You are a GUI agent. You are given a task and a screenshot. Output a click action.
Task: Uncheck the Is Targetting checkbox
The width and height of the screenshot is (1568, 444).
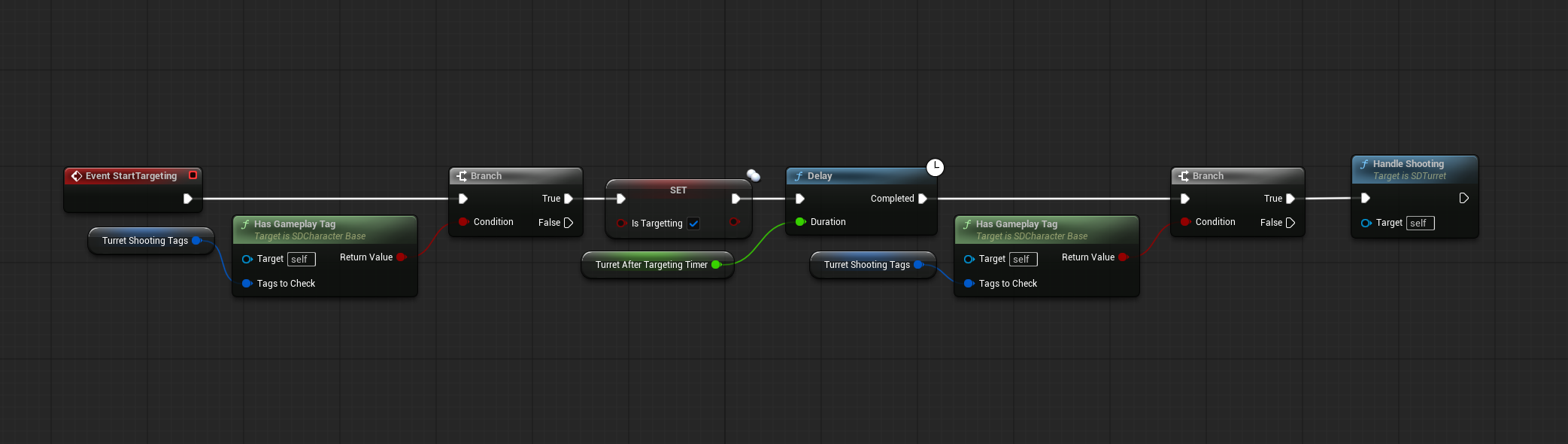tap(693, 224)
